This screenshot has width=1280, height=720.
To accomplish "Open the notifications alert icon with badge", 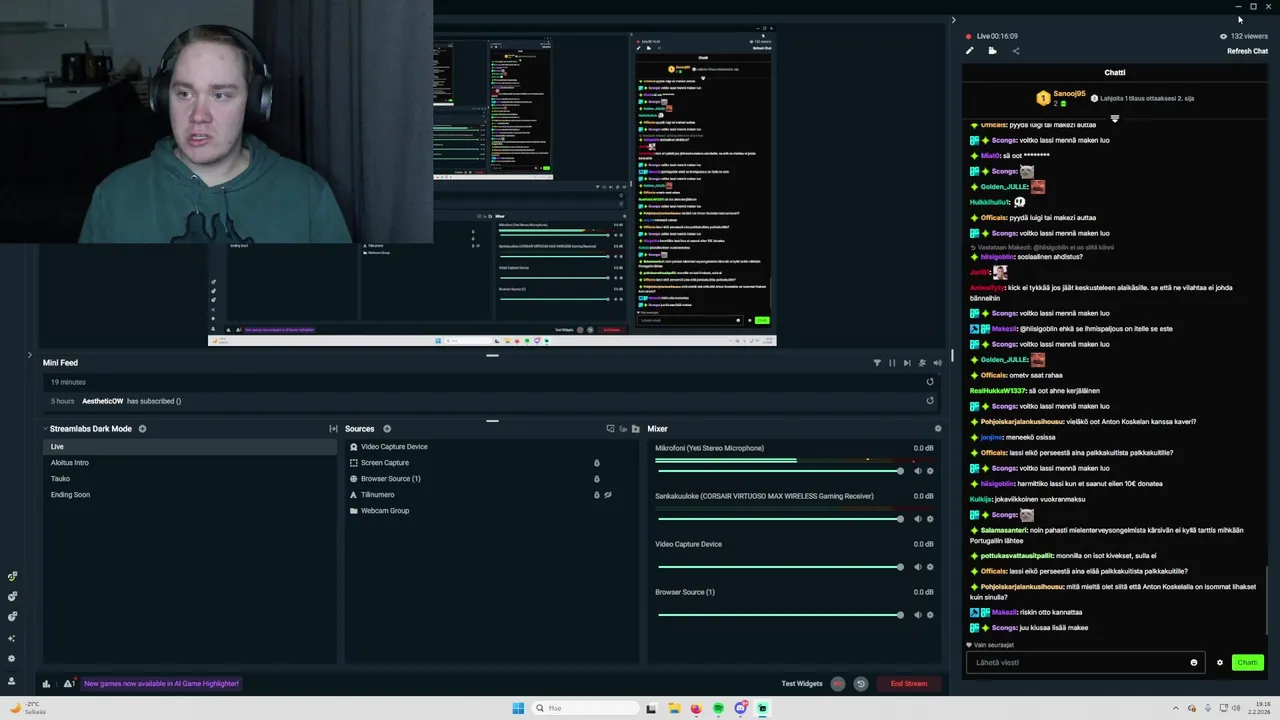I will click(x=68, y=684).
